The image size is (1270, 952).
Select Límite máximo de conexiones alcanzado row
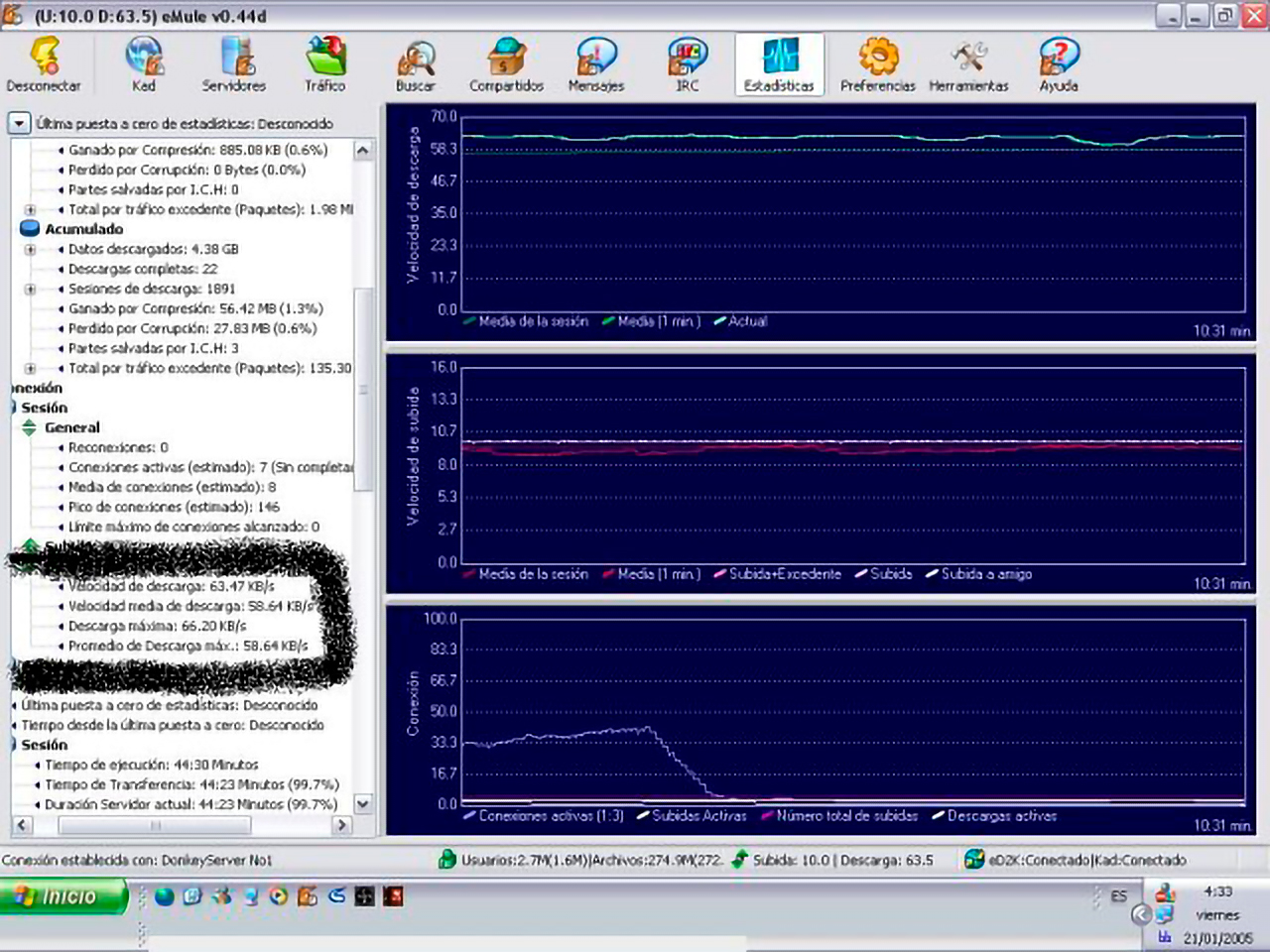click(x=193, y=527)
